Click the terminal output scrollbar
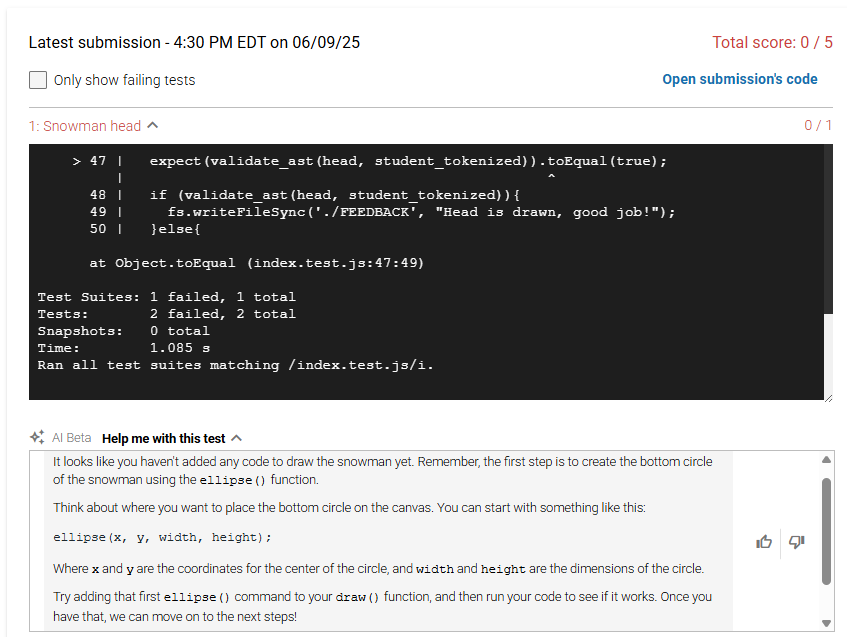This screenshot has height=637, width=847. pyautogui.click(x=829, y=229)
